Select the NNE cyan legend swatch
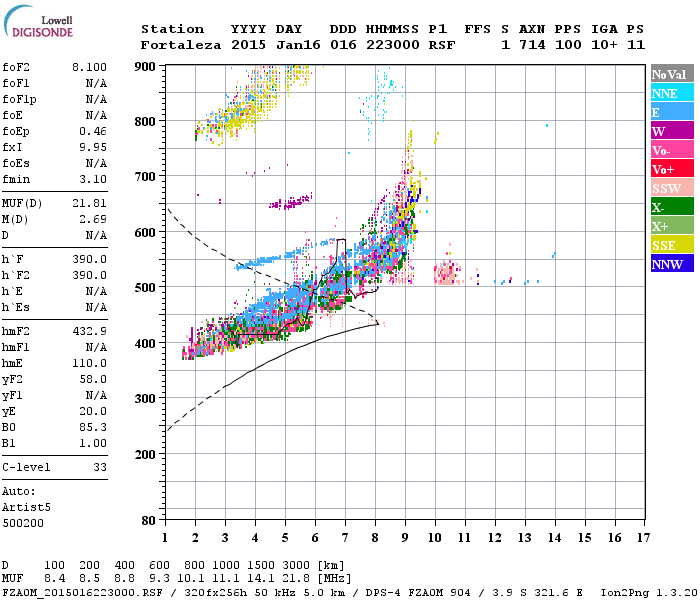 coord(672,93)
